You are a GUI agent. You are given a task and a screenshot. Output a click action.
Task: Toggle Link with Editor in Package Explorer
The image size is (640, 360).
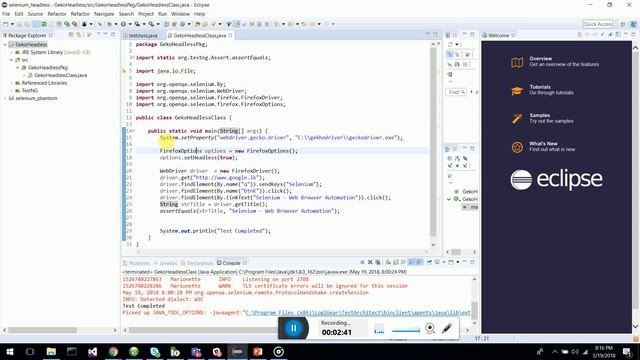(78, 35)
